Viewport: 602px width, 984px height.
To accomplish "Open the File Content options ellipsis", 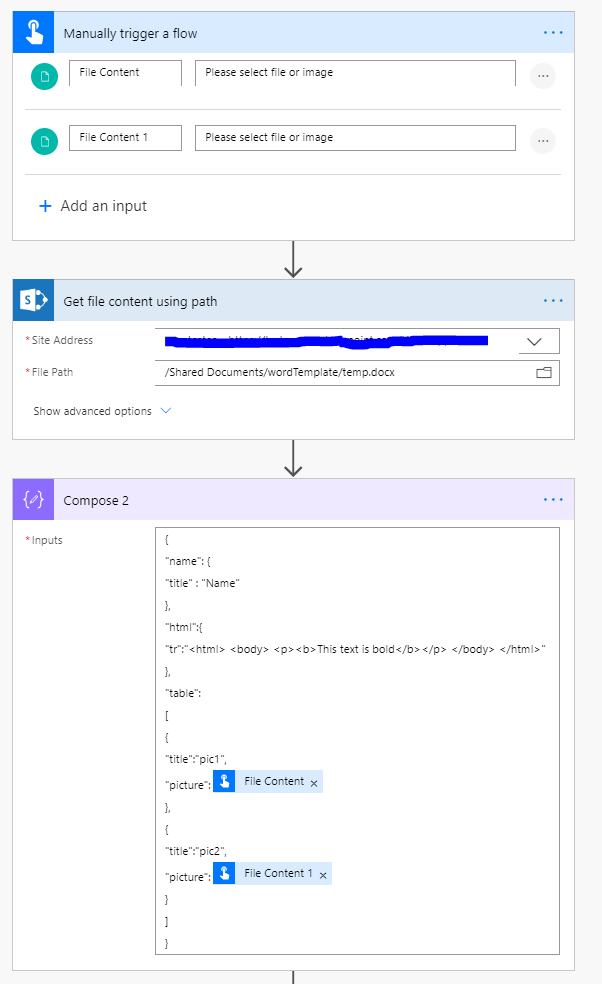I will pos(543,76).
